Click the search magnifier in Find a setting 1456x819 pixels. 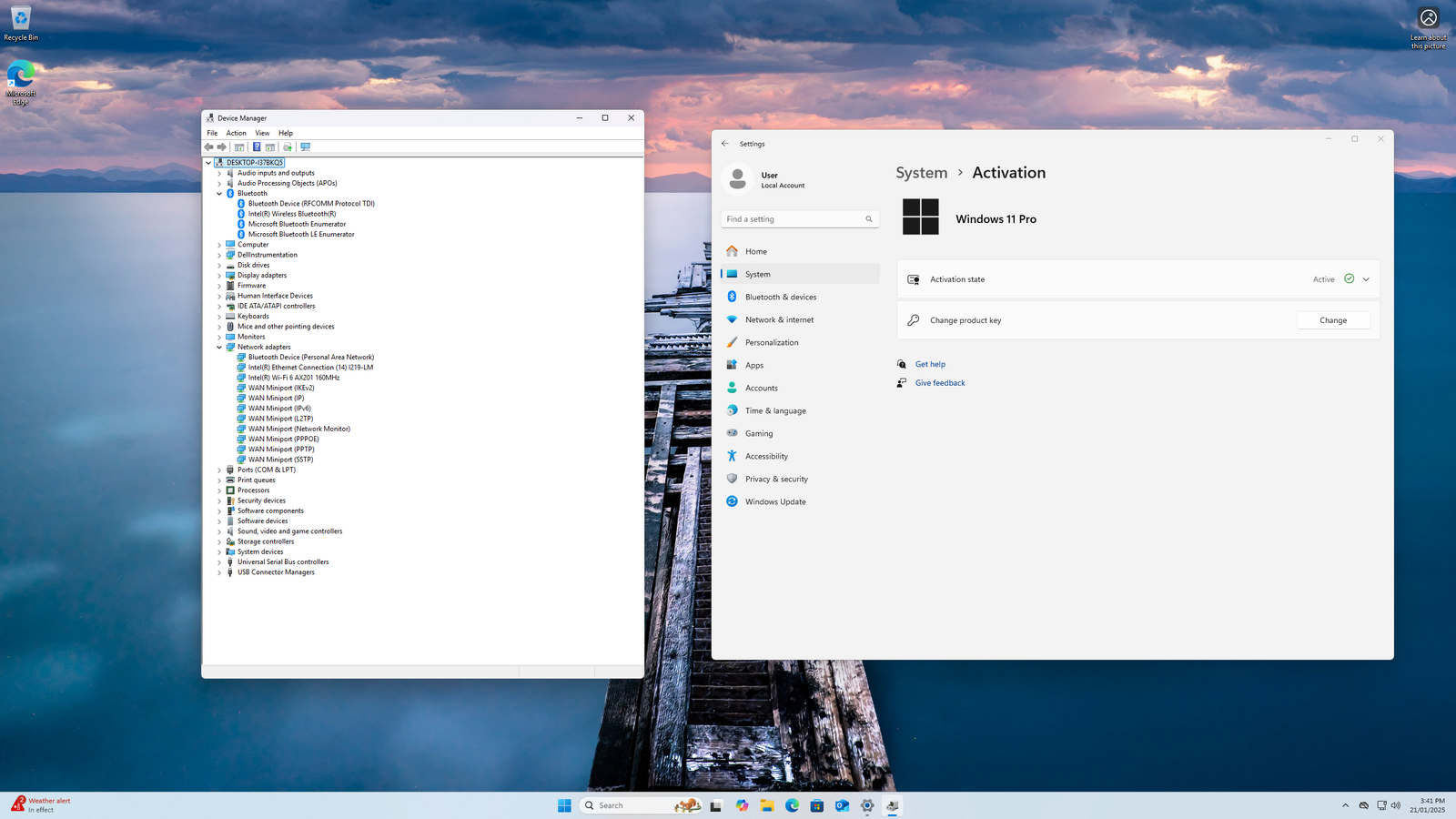869,219
